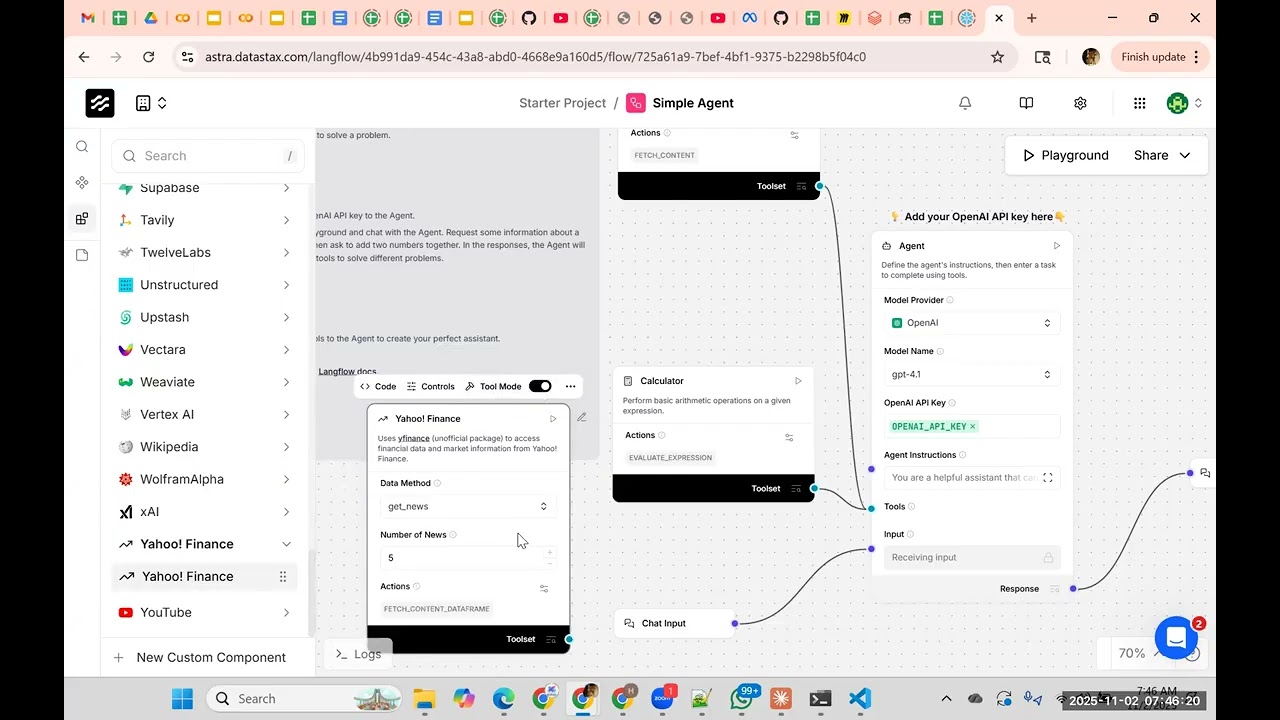
Task: Select the xAI sidebar item
Action: [205, 512]
